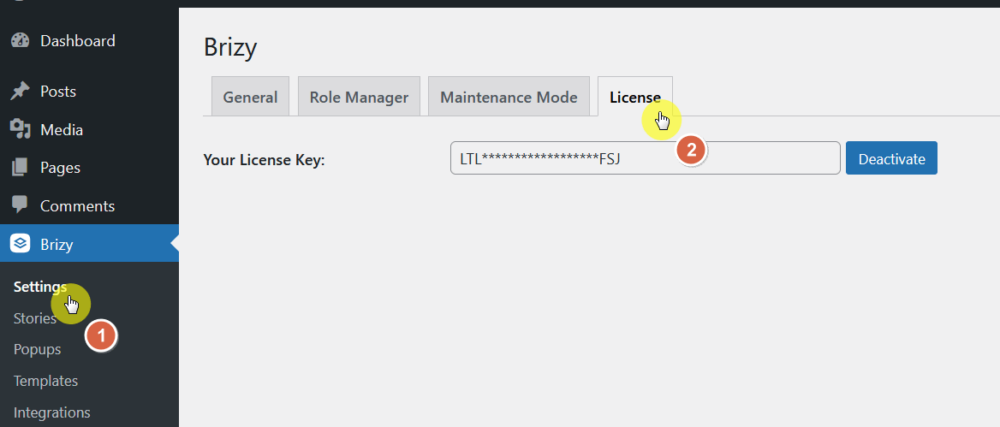Open Templates in the Brizy submenu
The image size is (1000, 427).
(x=46, y=381)
